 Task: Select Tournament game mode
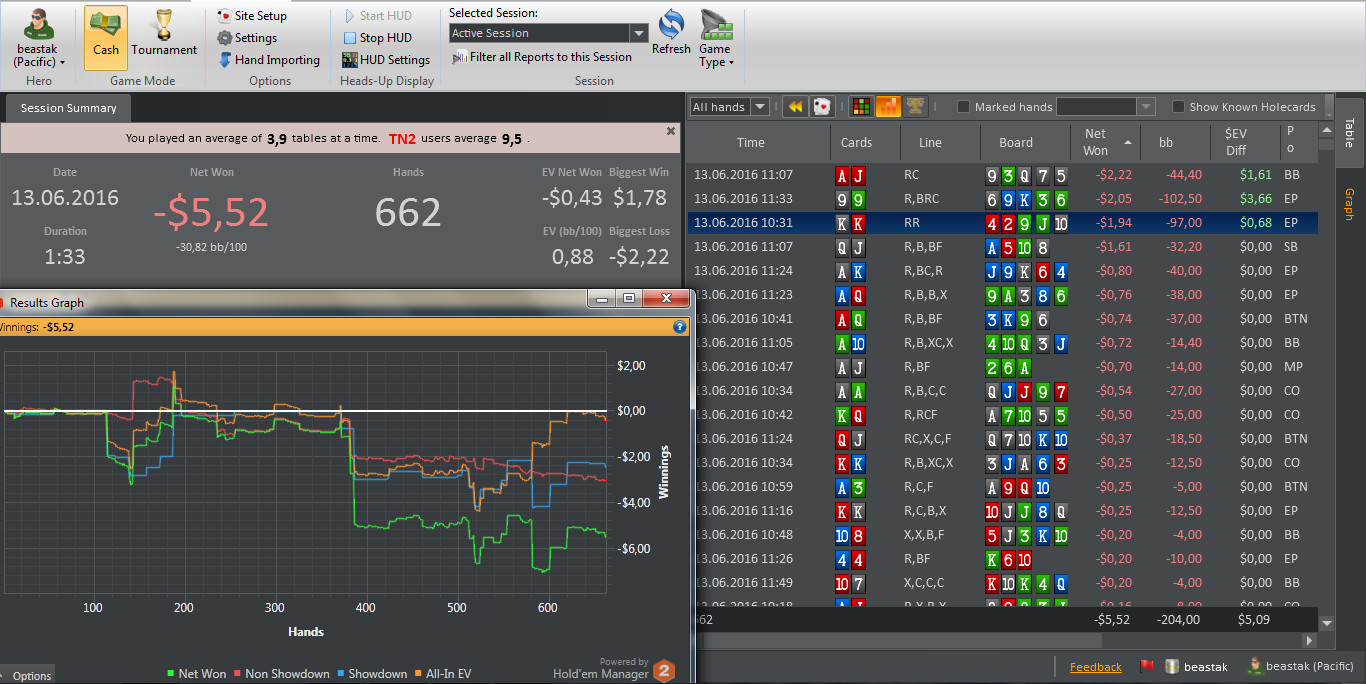point(164,37)
